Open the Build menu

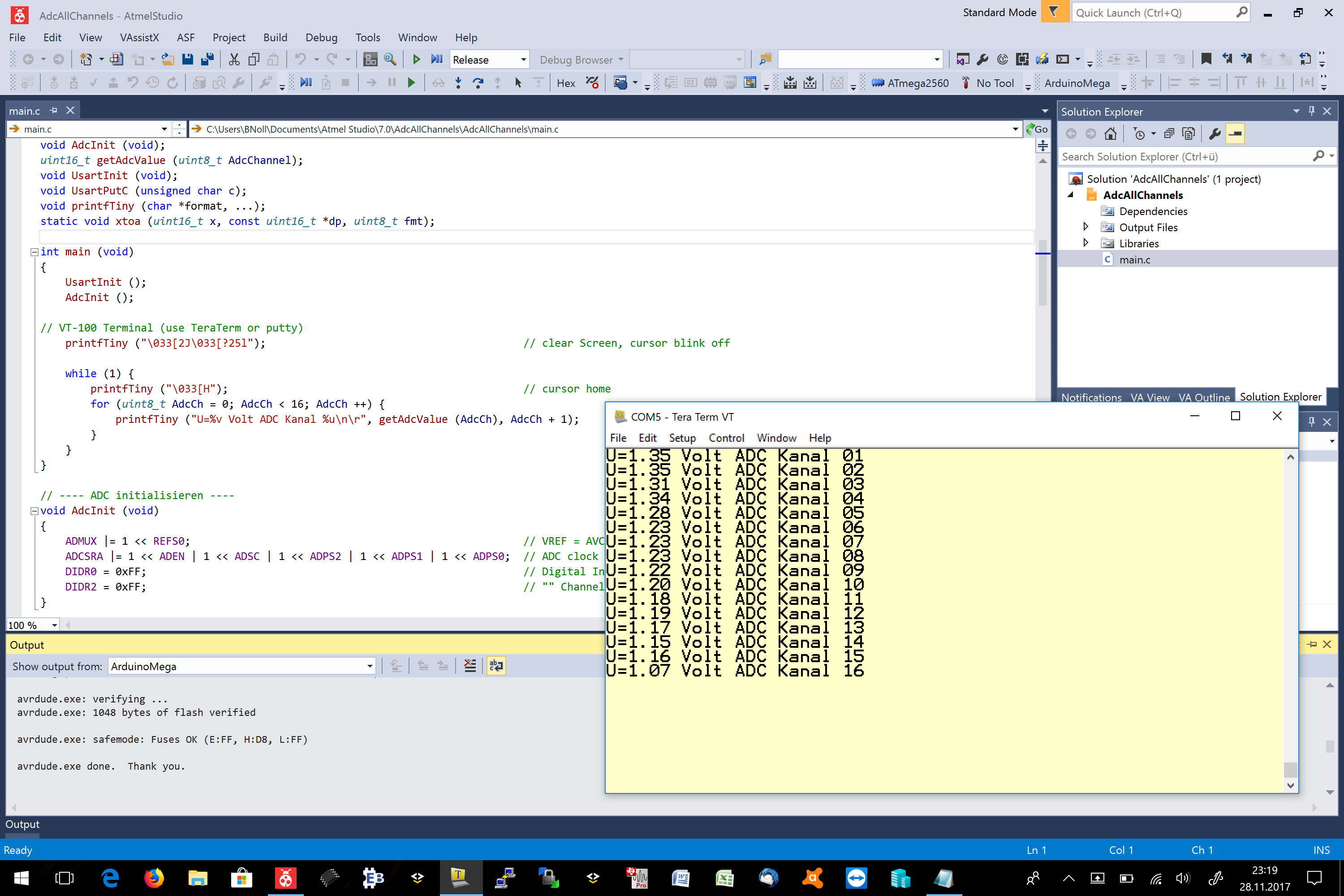[x=275, y=37]
